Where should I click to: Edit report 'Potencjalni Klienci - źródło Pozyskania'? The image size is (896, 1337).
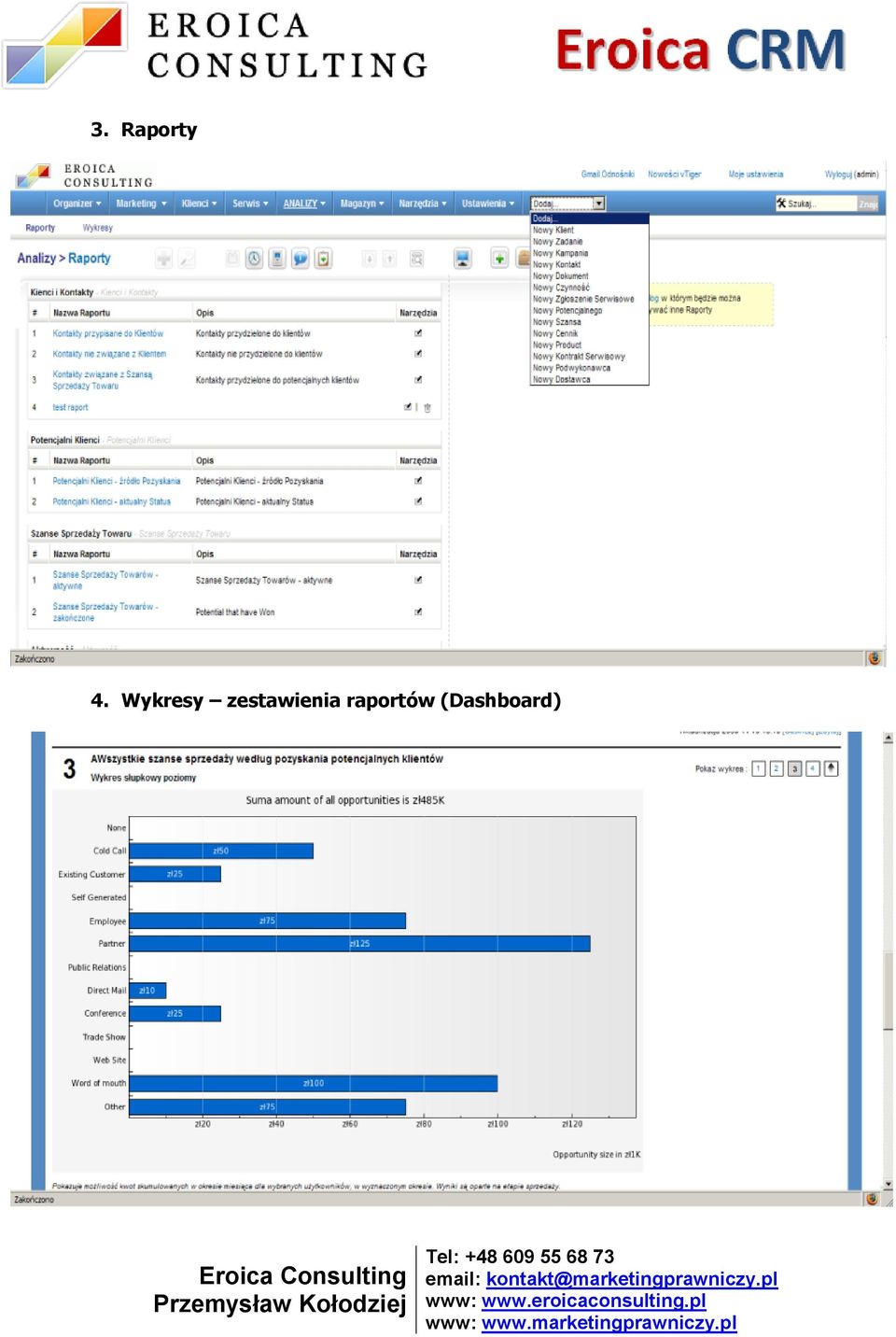tap(418, 481)
